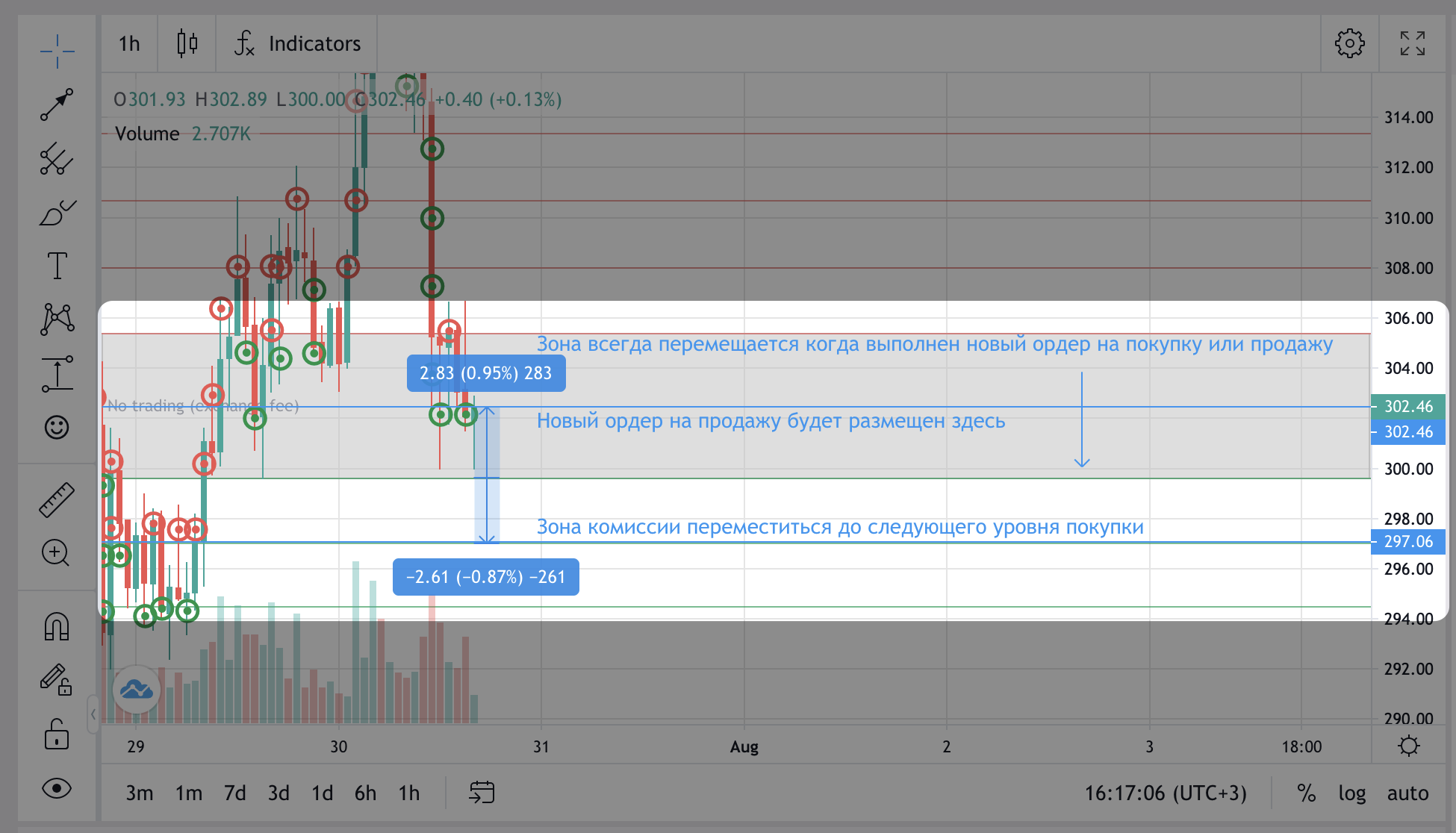The height and width of the screenshot is (833, 1456).
Task: Hide all drawings with eye icon
Action: (57, 788)
